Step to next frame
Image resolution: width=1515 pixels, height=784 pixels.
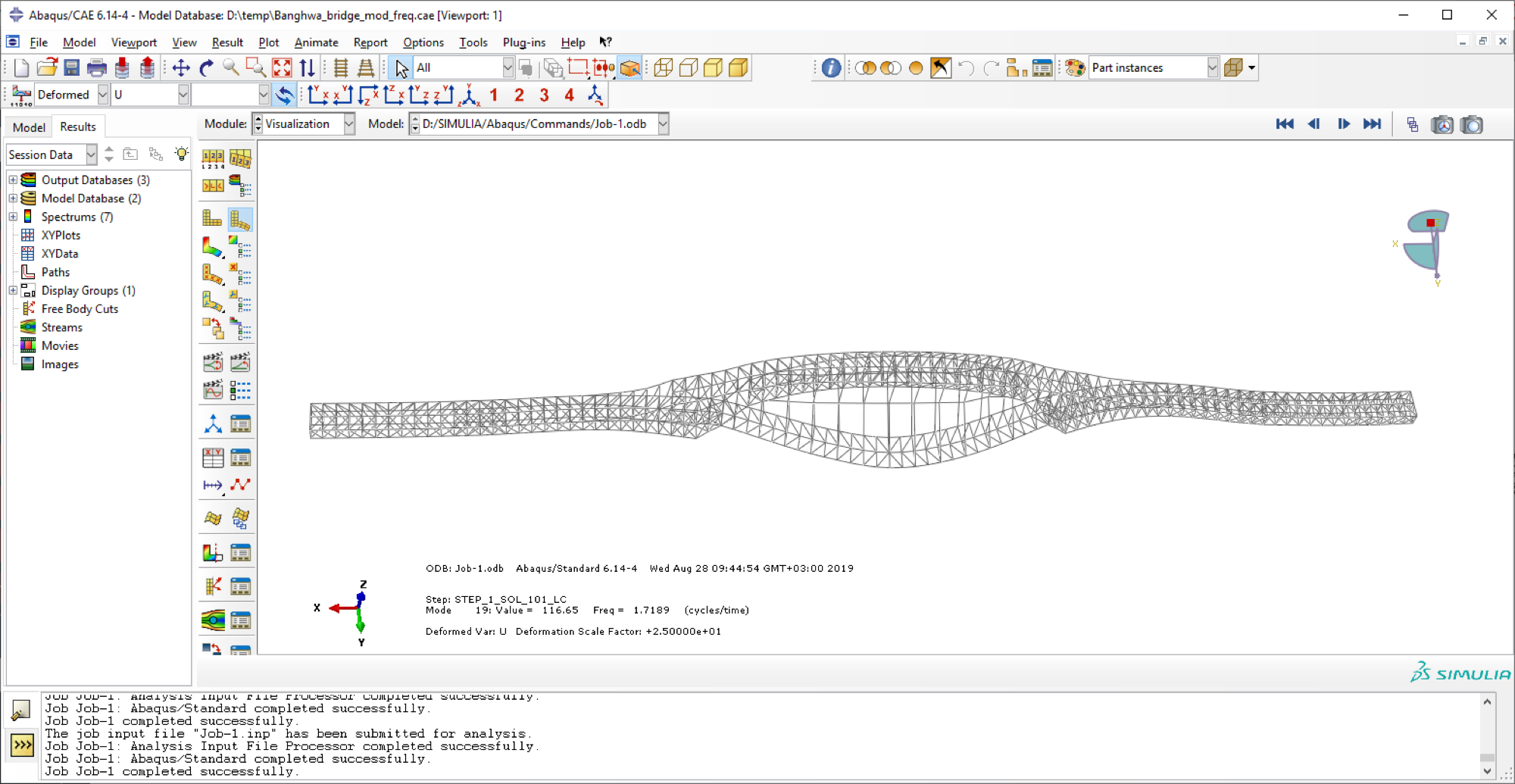click(1343, 124)
